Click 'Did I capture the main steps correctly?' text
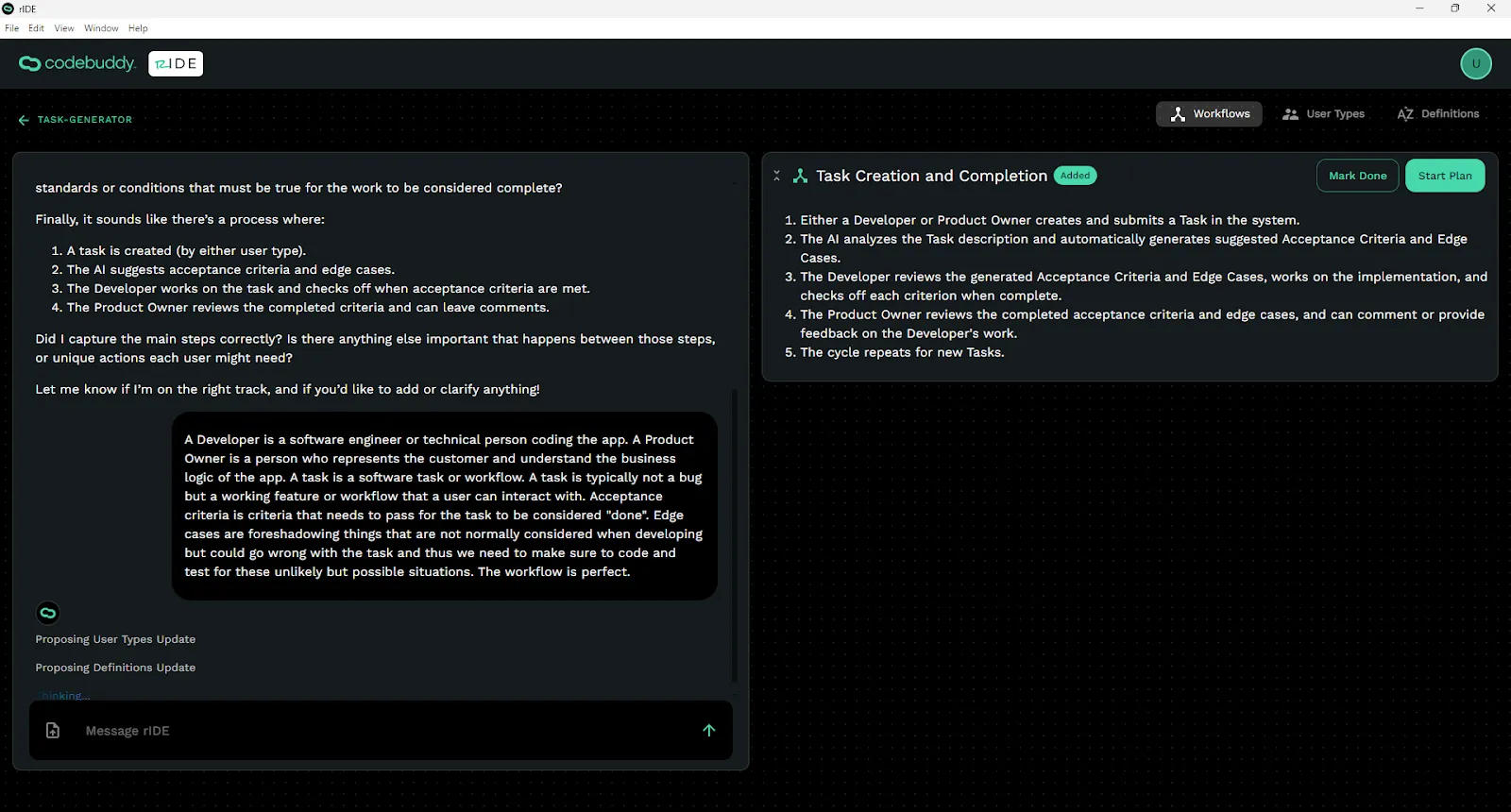Viewport: 1511px width, 812px height. [159, 339]
